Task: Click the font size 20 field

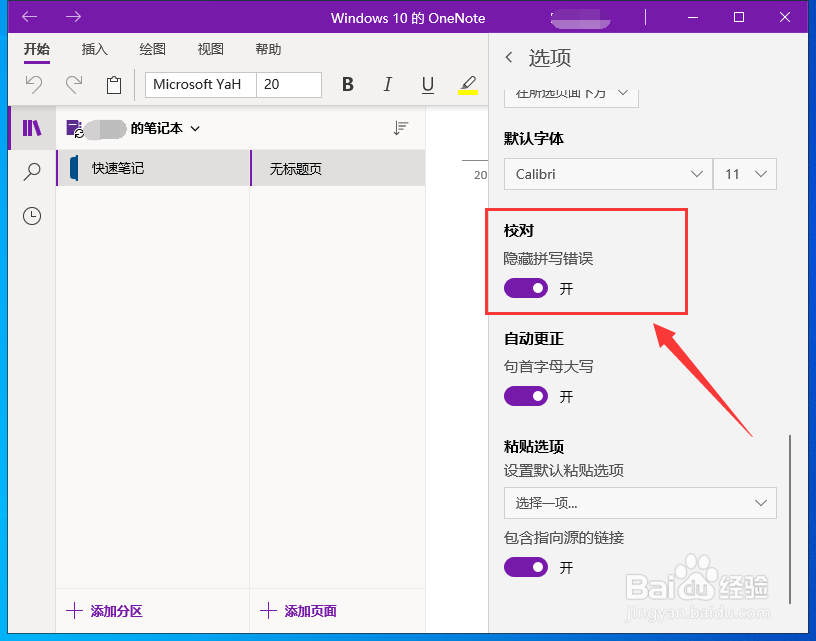Action: pos(289,84)
